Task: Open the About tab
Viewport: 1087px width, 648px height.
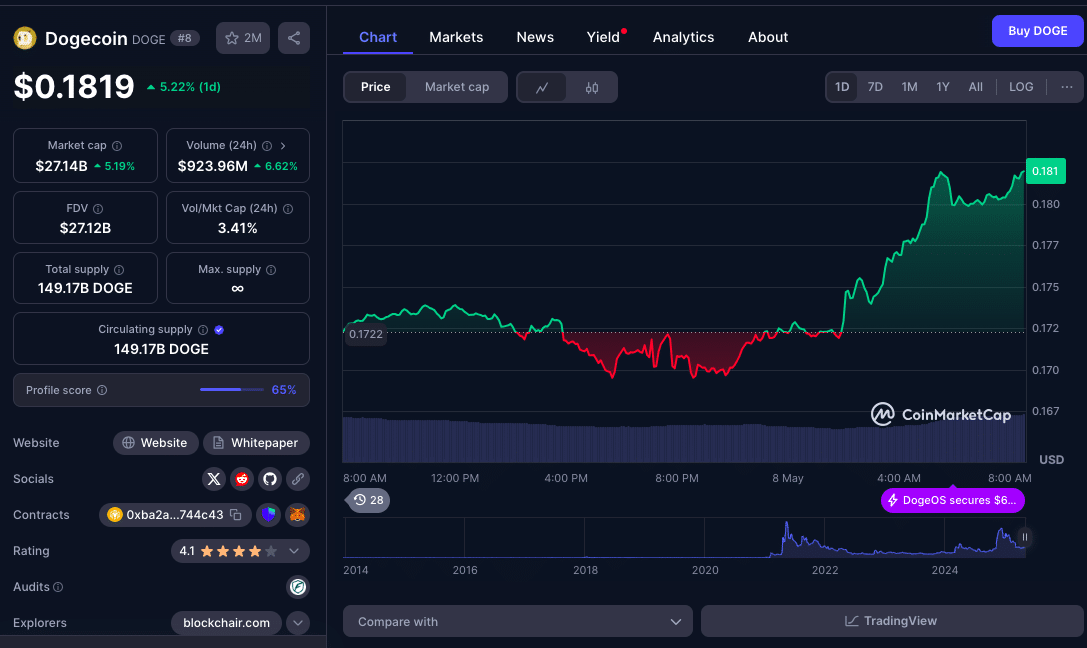Action: coord(768,37)
